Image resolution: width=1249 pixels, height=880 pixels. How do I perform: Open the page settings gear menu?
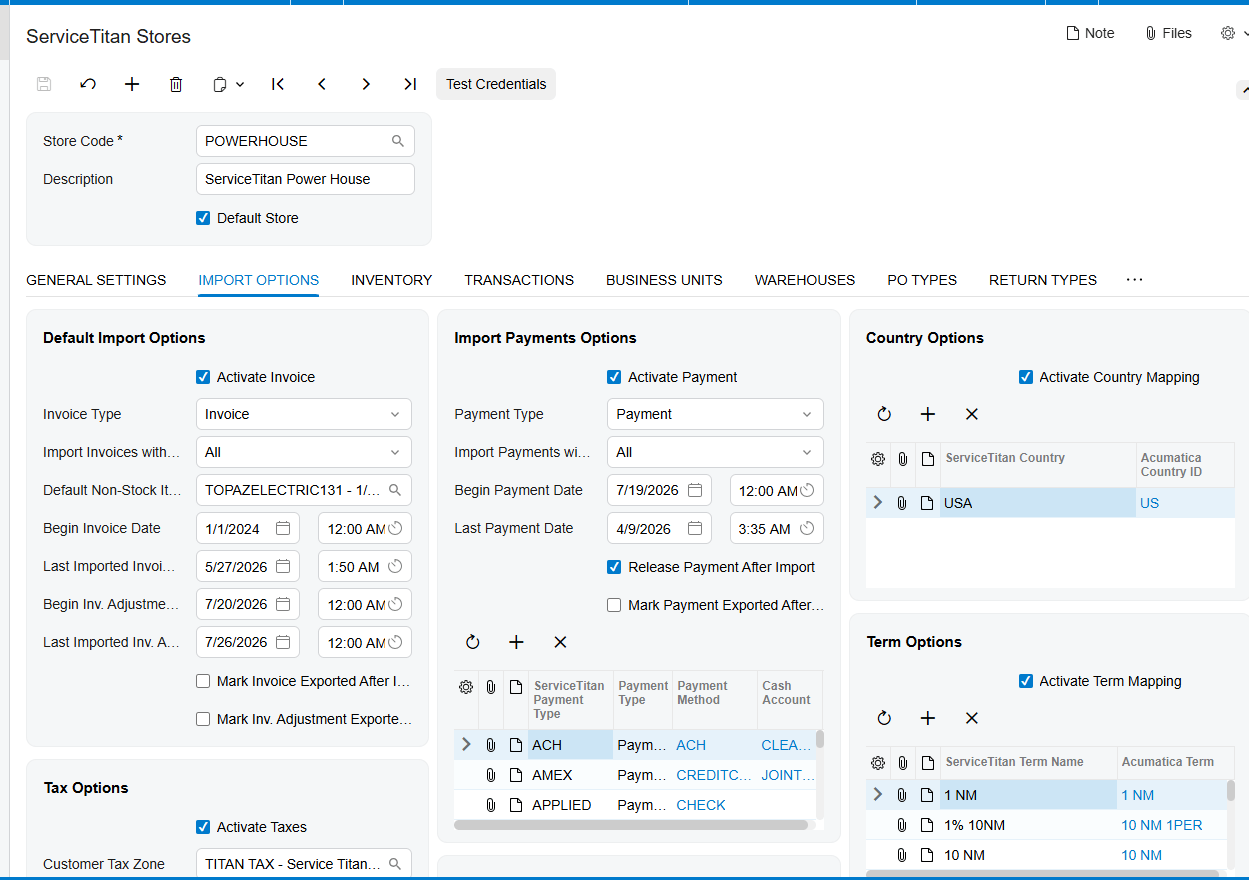click(1228, 33)
